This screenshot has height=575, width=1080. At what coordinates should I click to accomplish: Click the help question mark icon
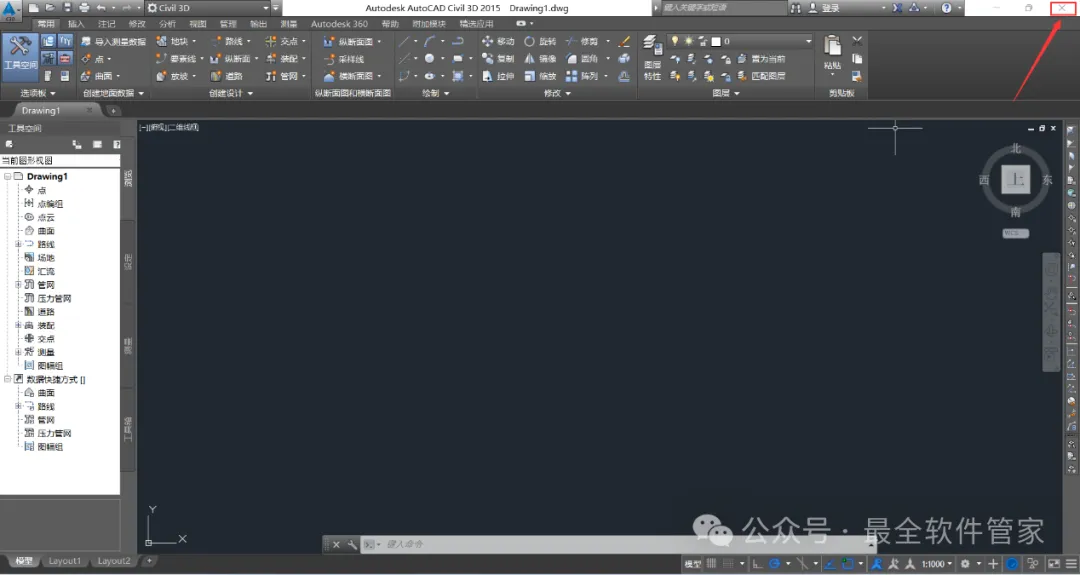click(946, 8)
